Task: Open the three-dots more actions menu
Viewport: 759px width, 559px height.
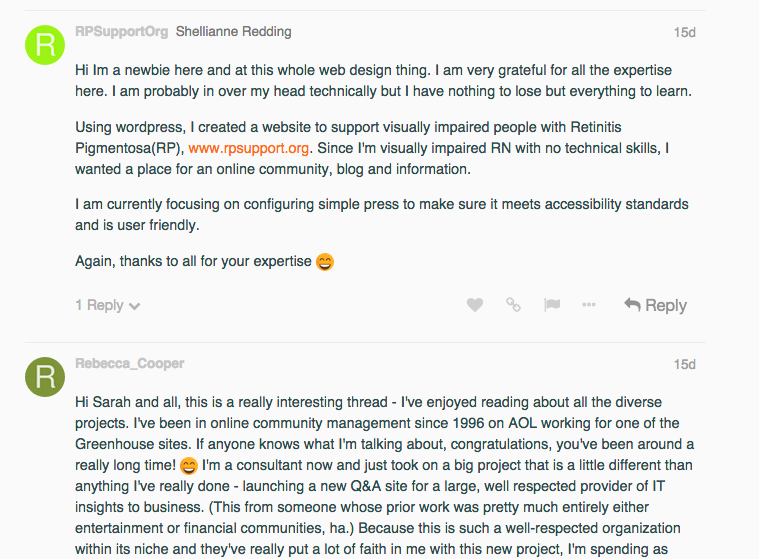Action: (x=589, y=304)
